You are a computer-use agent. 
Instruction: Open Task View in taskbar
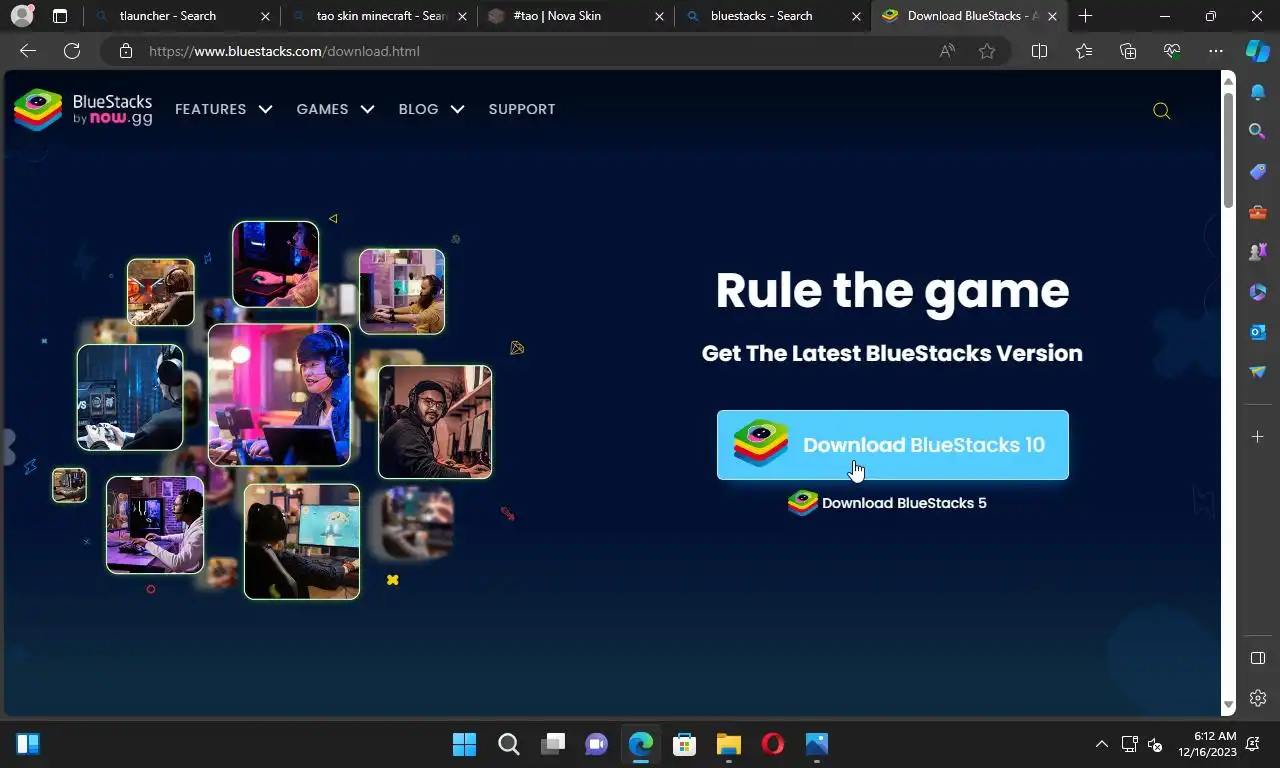[553, 744]
